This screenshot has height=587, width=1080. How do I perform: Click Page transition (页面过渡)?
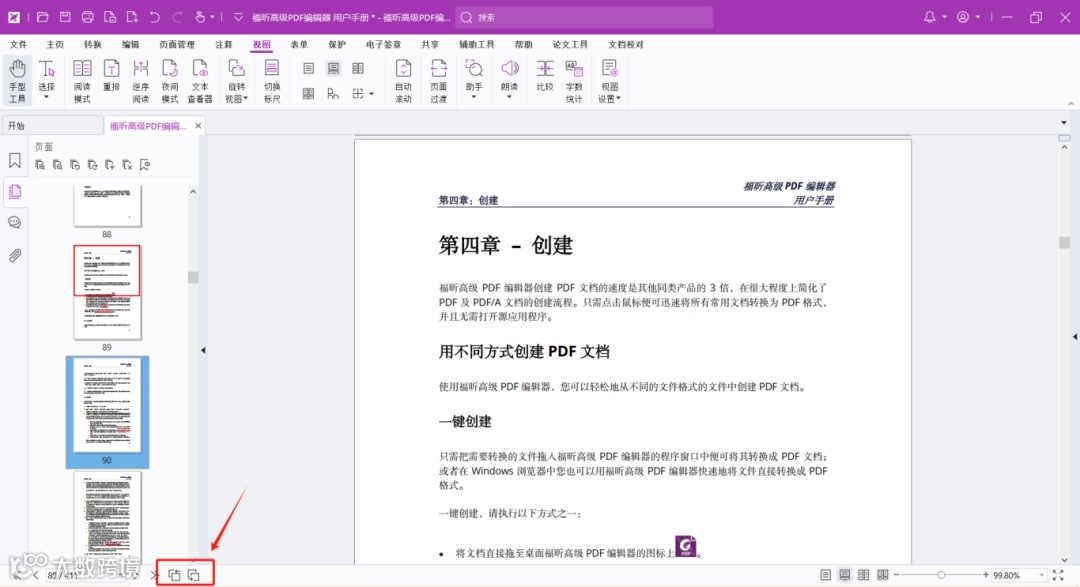pos(439,81)
